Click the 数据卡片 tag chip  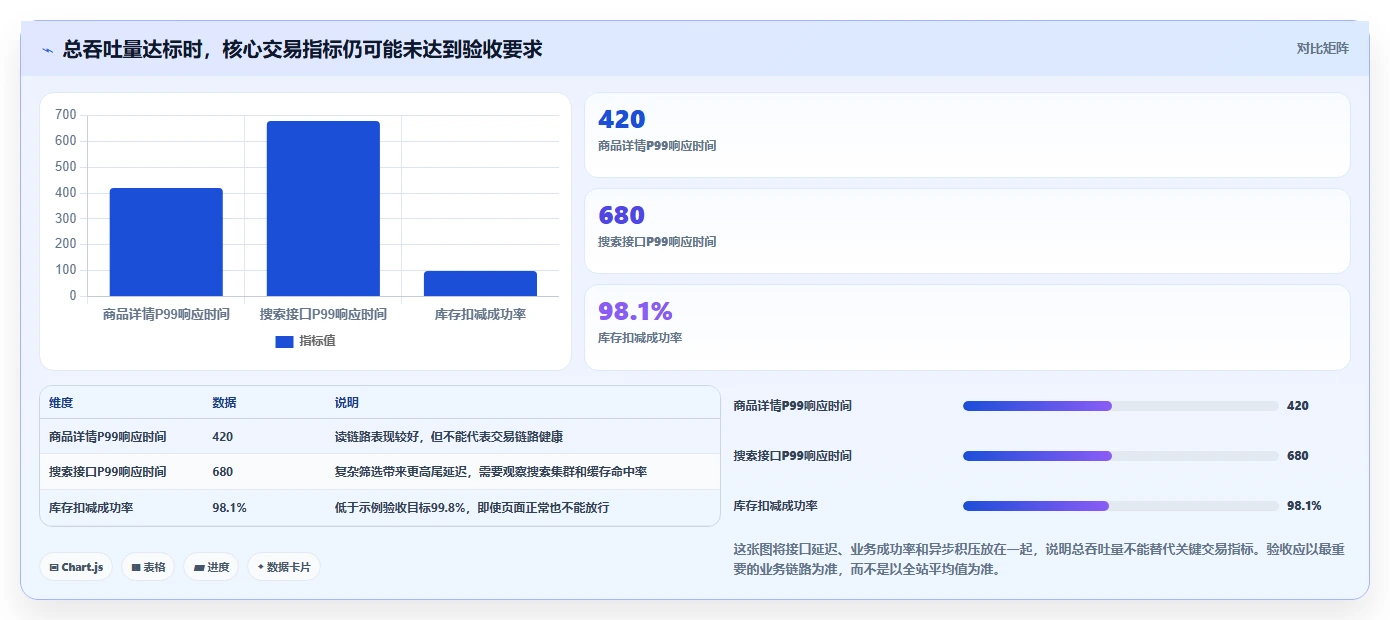284,567
